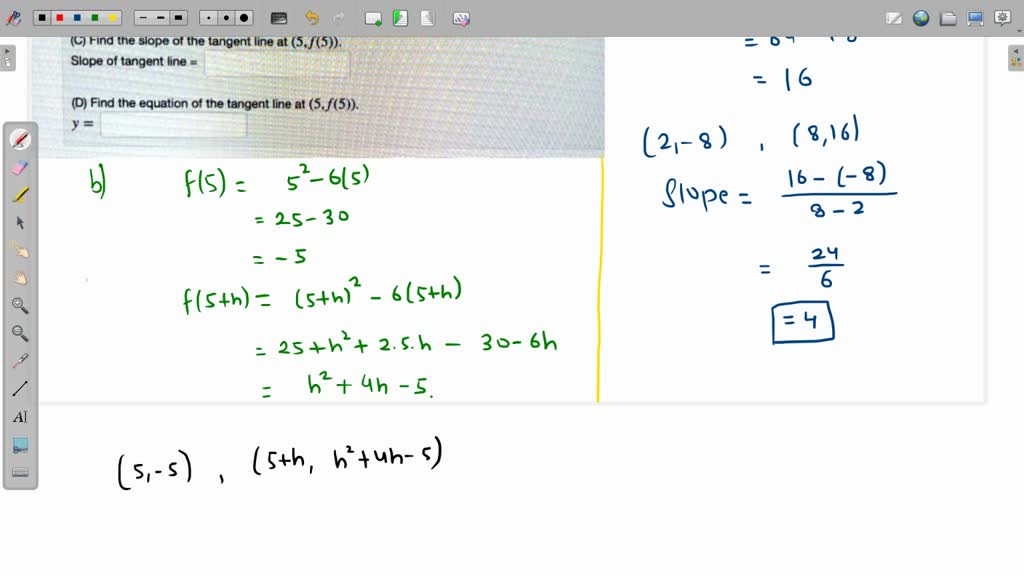Screen dimensions: 1024x576
Task: Click the Redo arrow in the toolbar
Action: 339,17
